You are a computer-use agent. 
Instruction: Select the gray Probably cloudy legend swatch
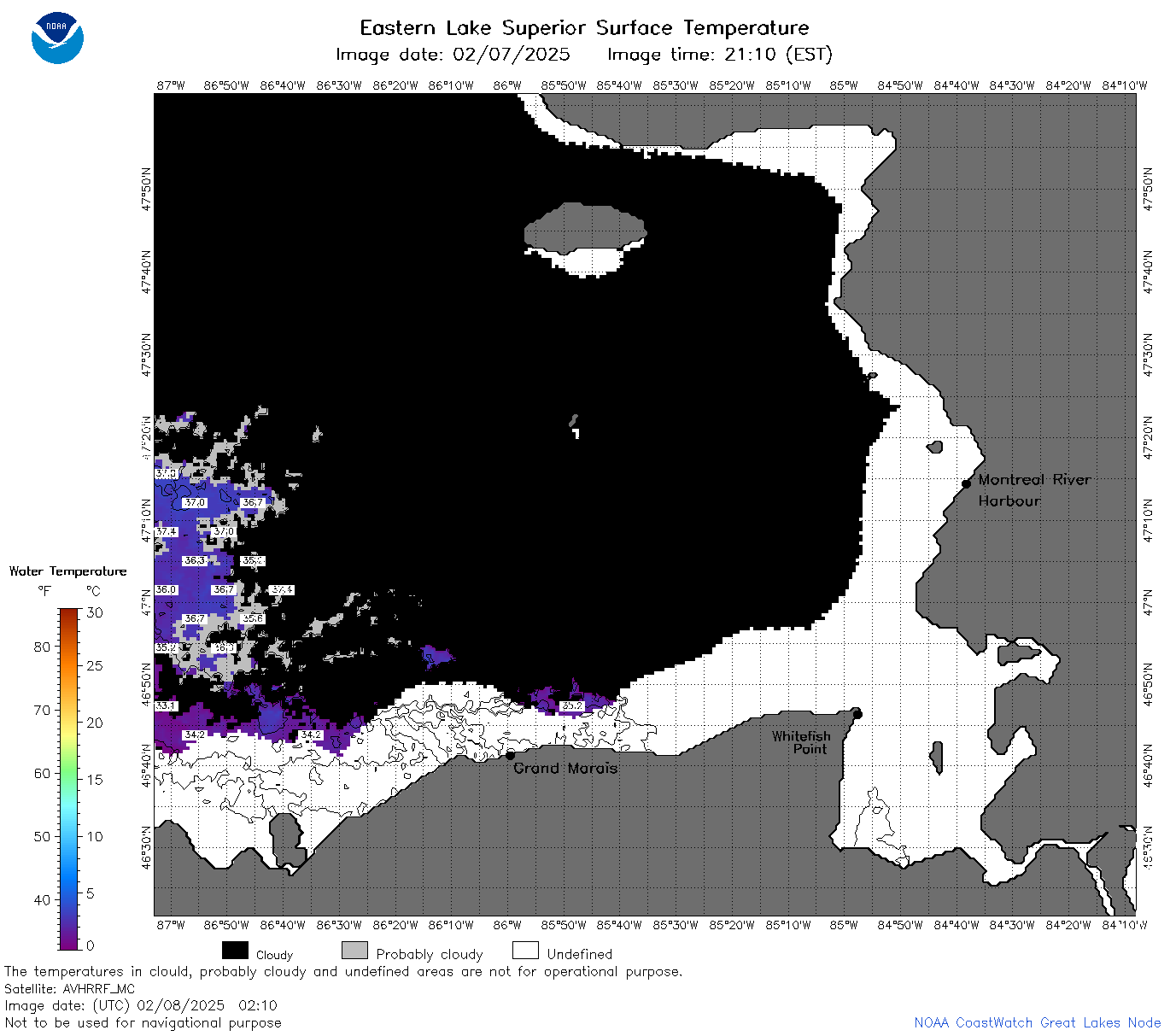354,951
